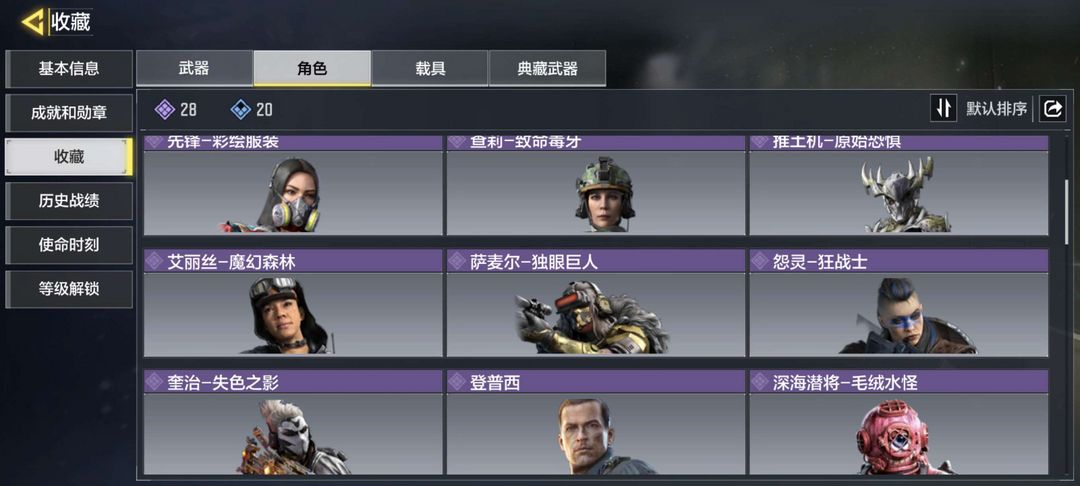Click the purple epic rarity counter icon
The height and width of the screenshot is (486, 1080).
click(x=165, y=109)
